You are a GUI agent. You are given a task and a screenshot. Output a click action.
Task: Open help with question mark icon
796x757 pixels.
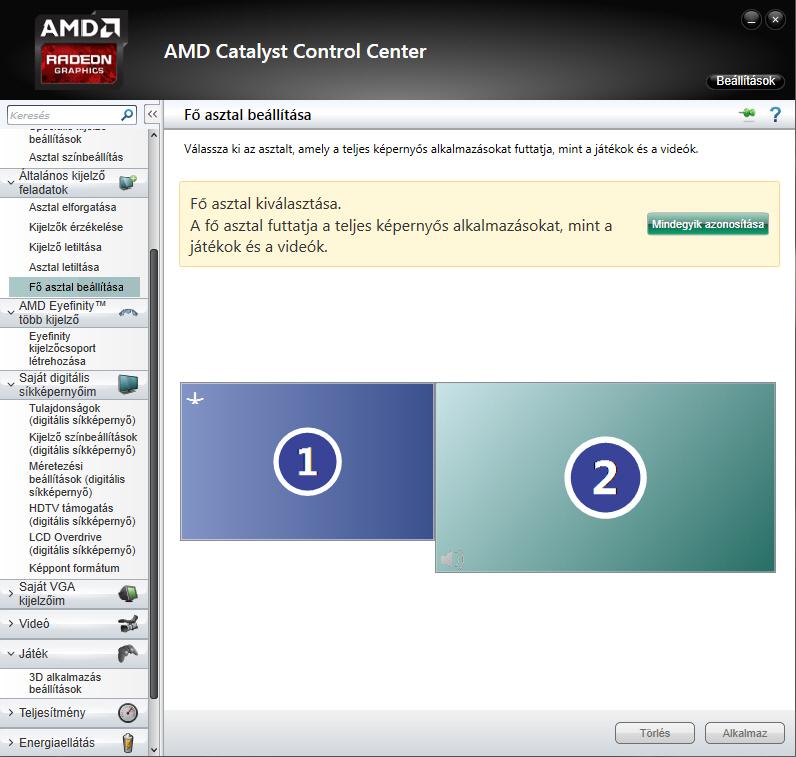(x=775, y=114)
